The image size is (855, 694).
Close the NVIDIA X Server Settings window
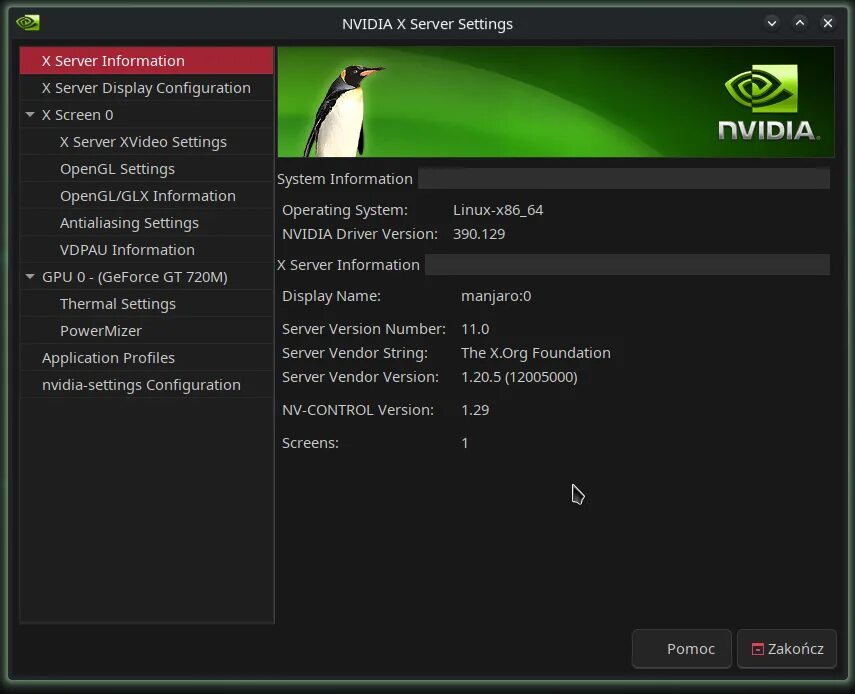(x=827, y=23)
